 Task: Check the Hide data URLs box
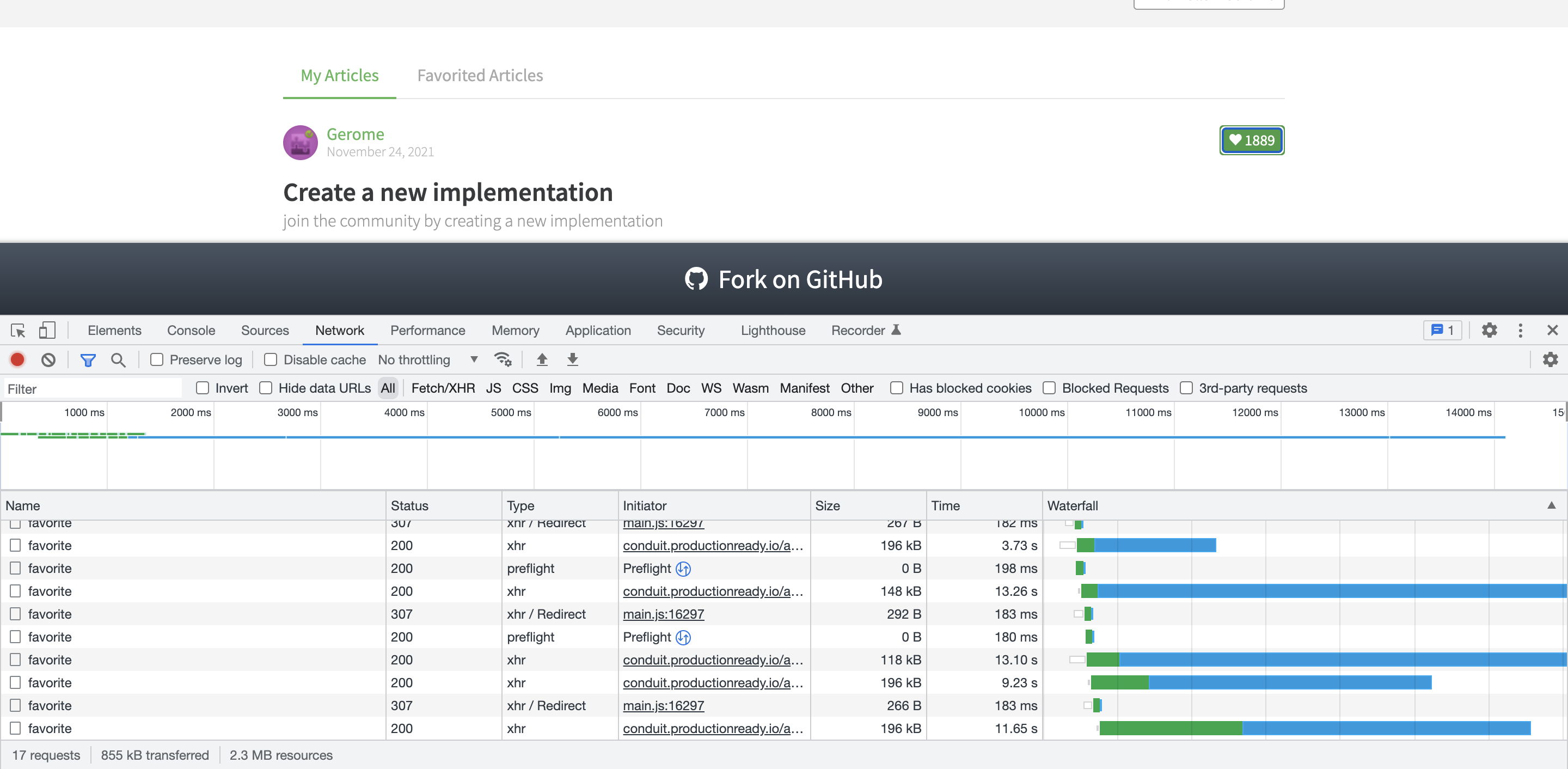[x=266, y=388]
